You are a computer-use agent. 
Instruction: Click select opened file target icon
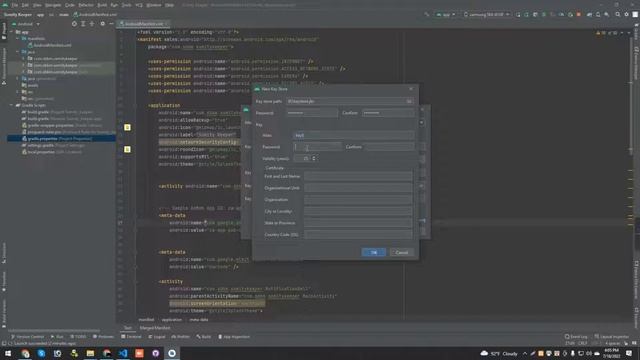(74, 24)
